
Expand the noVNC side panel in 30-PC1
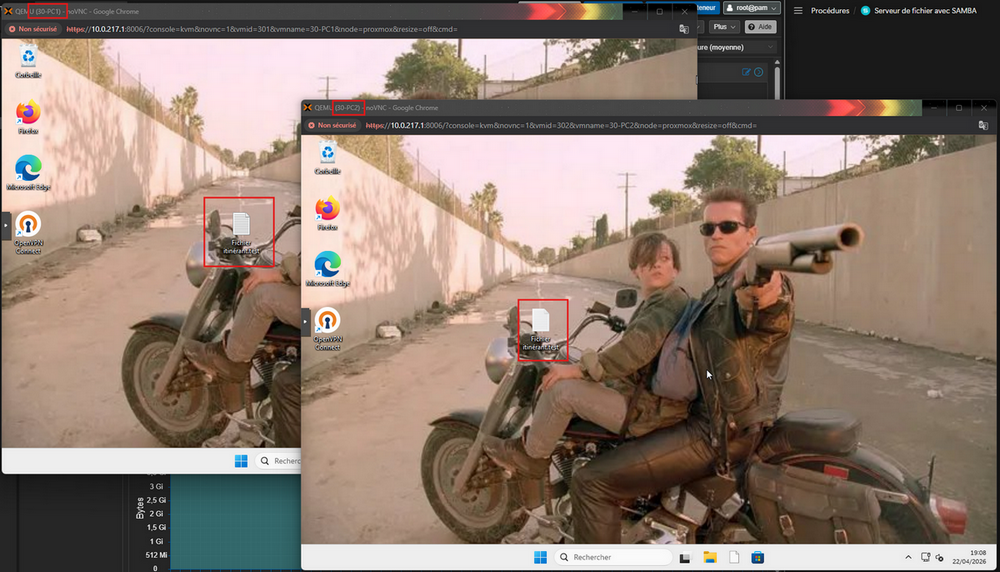click(x=6, y=225)
